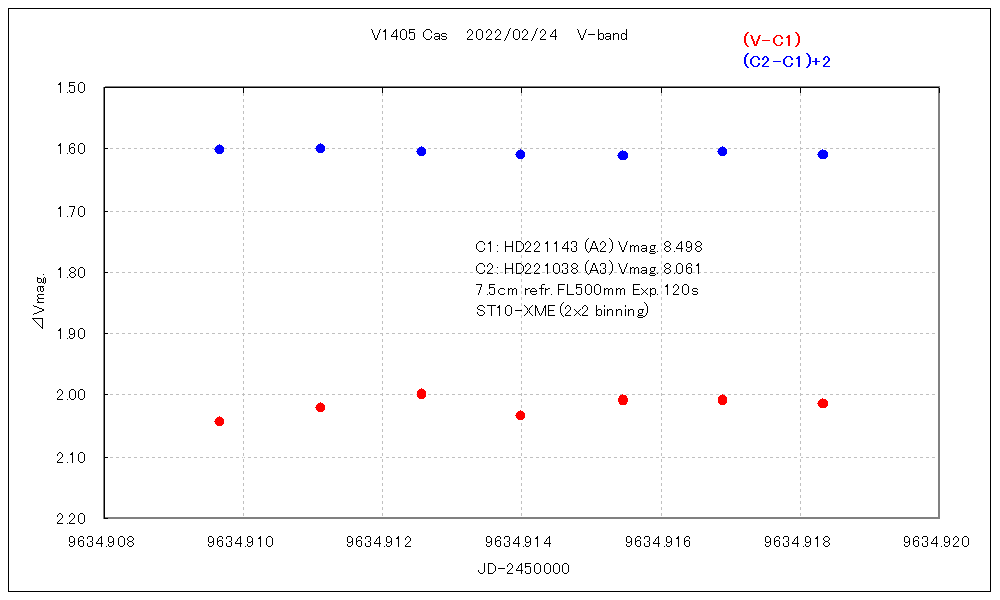Select the blue data point nearest 9634.914
Viewport: 1000px width, 600px height.
[520, 154]
